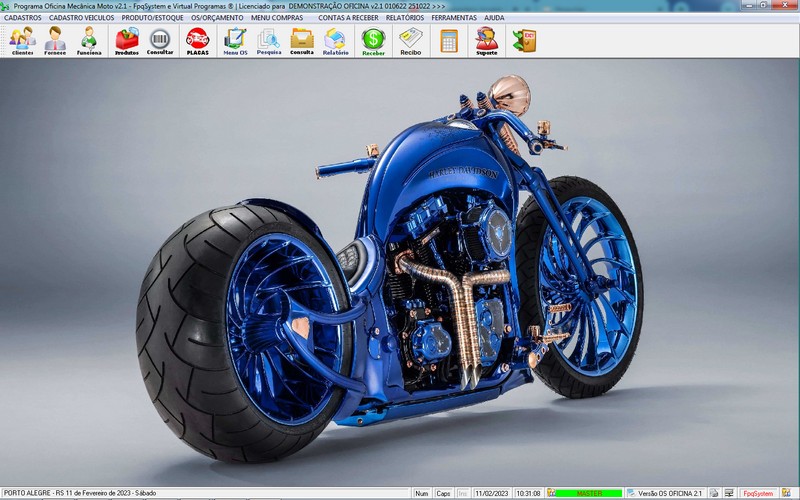This screenshot has width=800, height=500.
Task: Open the OS/ORÇAMENTO menu
Action: 217,18
